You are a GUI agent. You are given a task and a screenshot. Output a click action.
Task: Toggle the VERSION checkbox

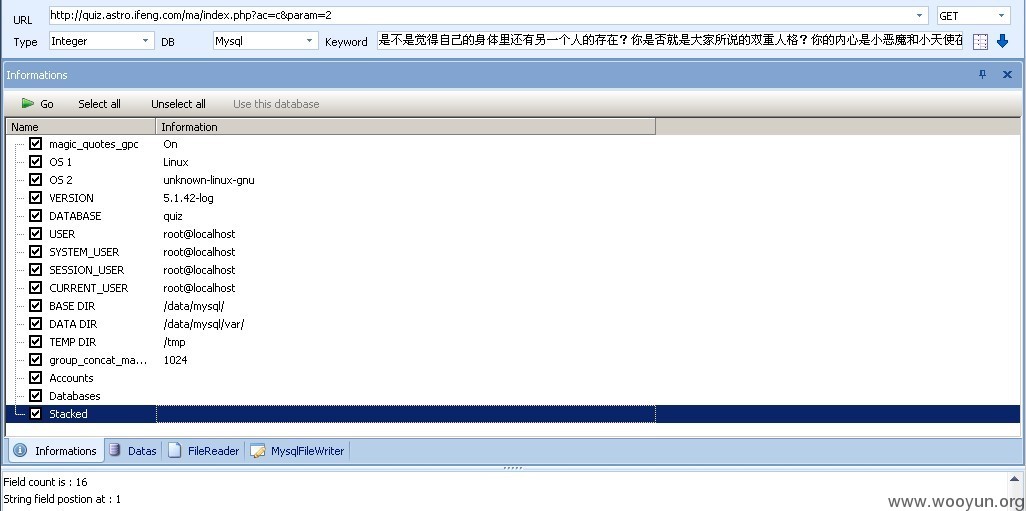point(35,197)
